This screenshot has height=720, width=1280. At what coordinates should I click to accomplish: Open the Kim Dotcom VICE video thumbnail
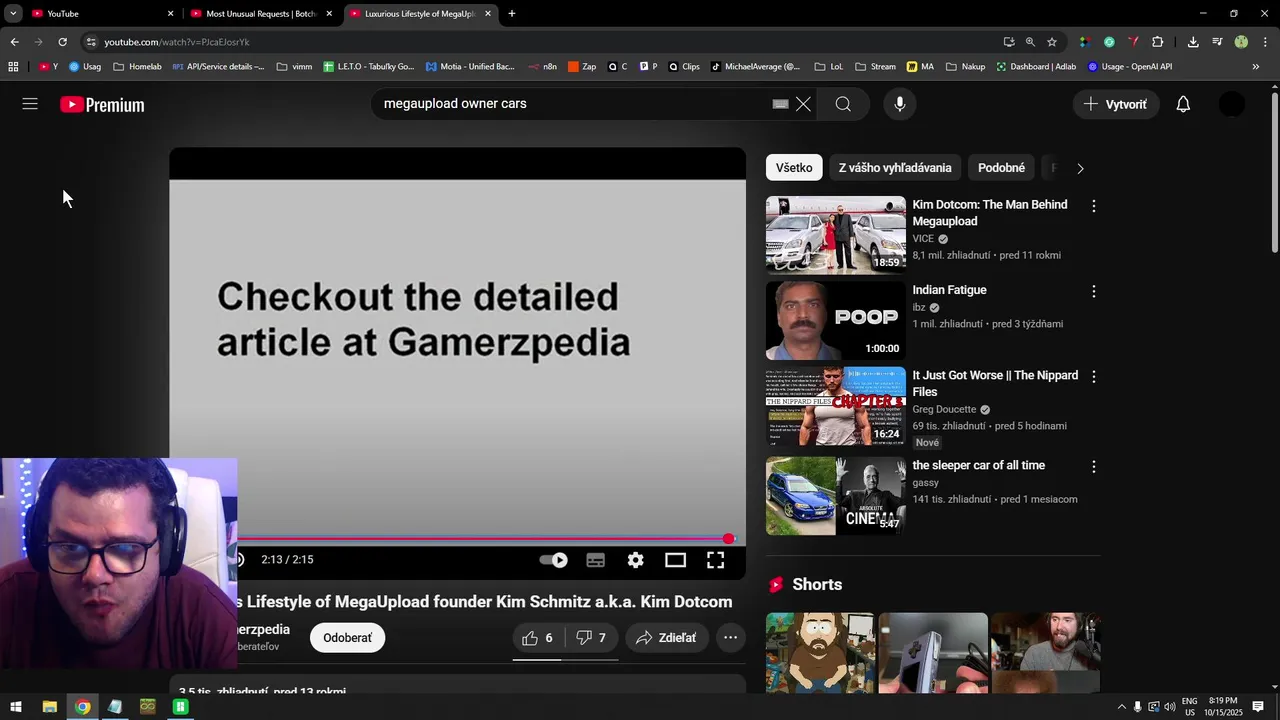pos(836,235)
